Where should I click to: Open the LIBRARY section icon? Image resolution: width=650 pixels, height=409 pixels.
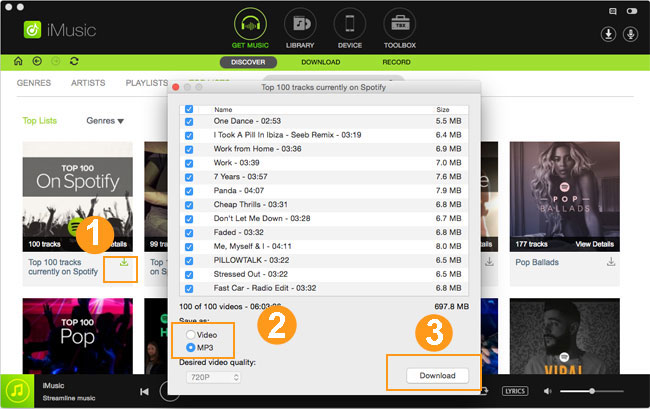coord(300,24)
